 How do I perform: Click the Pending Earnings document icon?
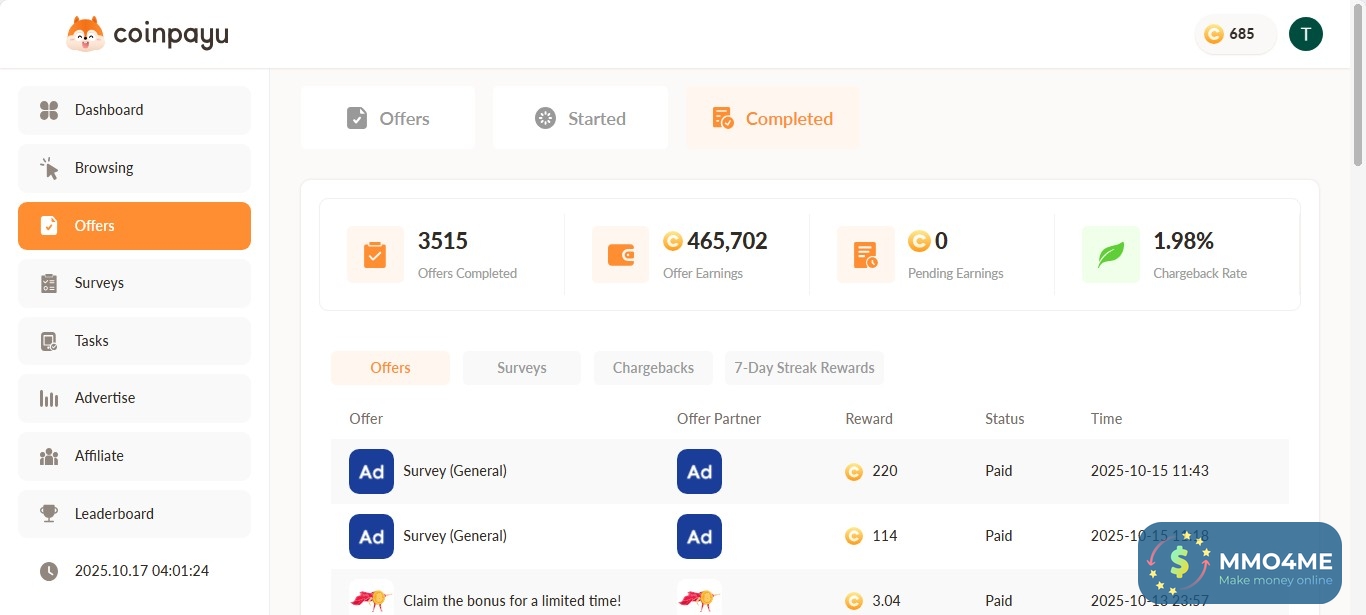pyautogui.click(x=866, y=254)
